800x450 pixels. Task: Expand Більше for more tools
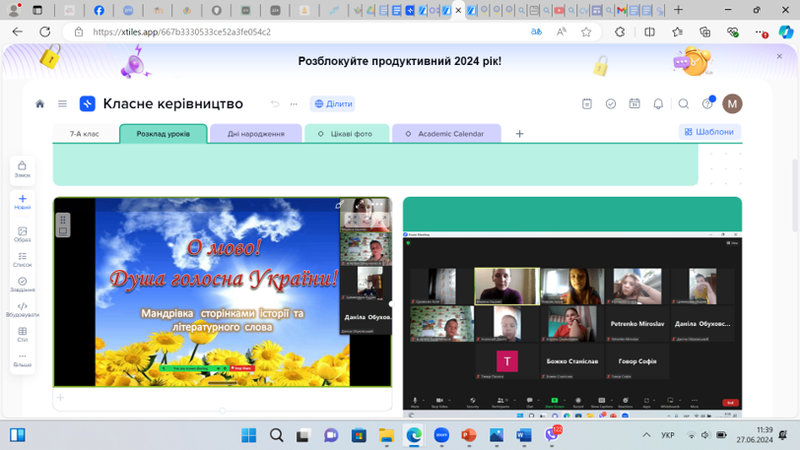point(22,359)
